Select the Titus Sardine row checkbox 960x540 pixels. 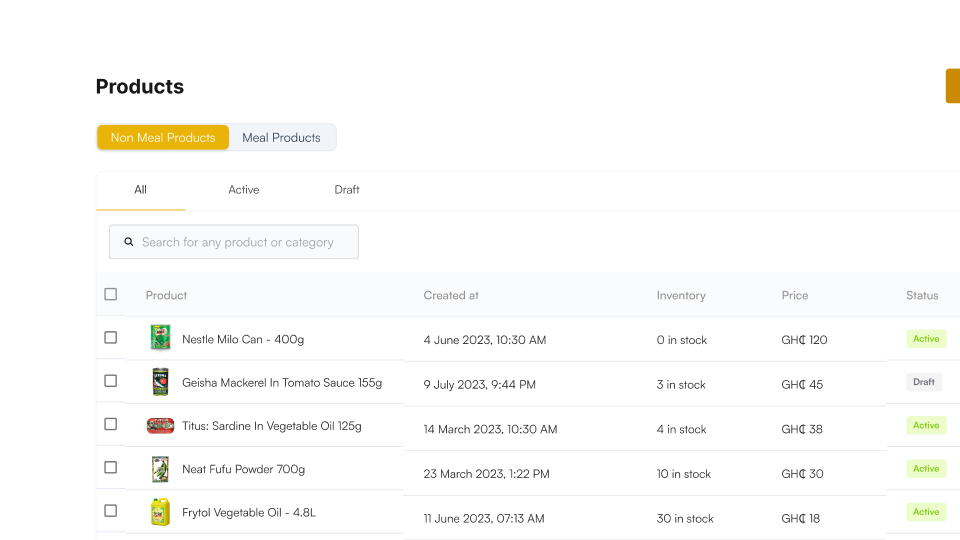[111, 424]
